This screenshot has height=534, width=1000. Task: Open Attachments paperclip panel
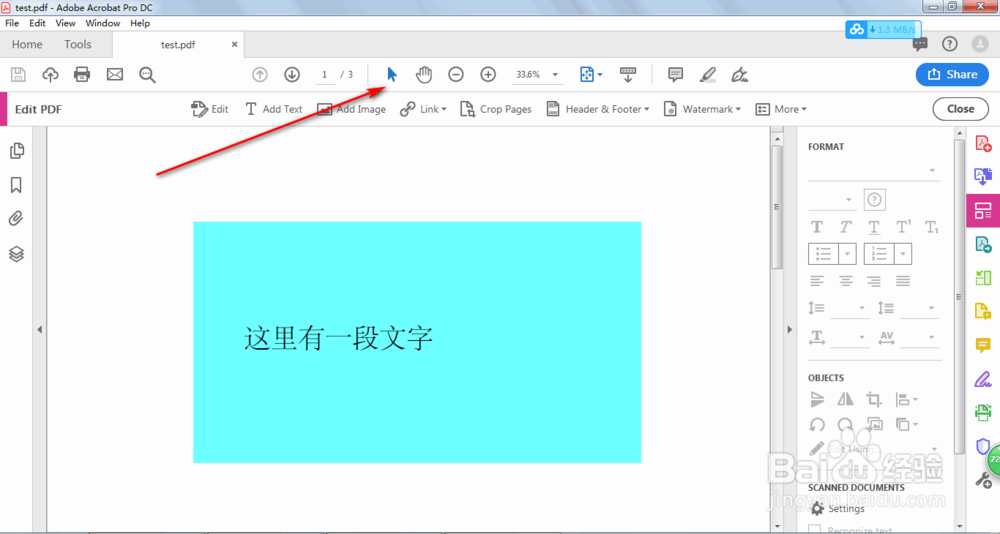[x=17, y=219]
